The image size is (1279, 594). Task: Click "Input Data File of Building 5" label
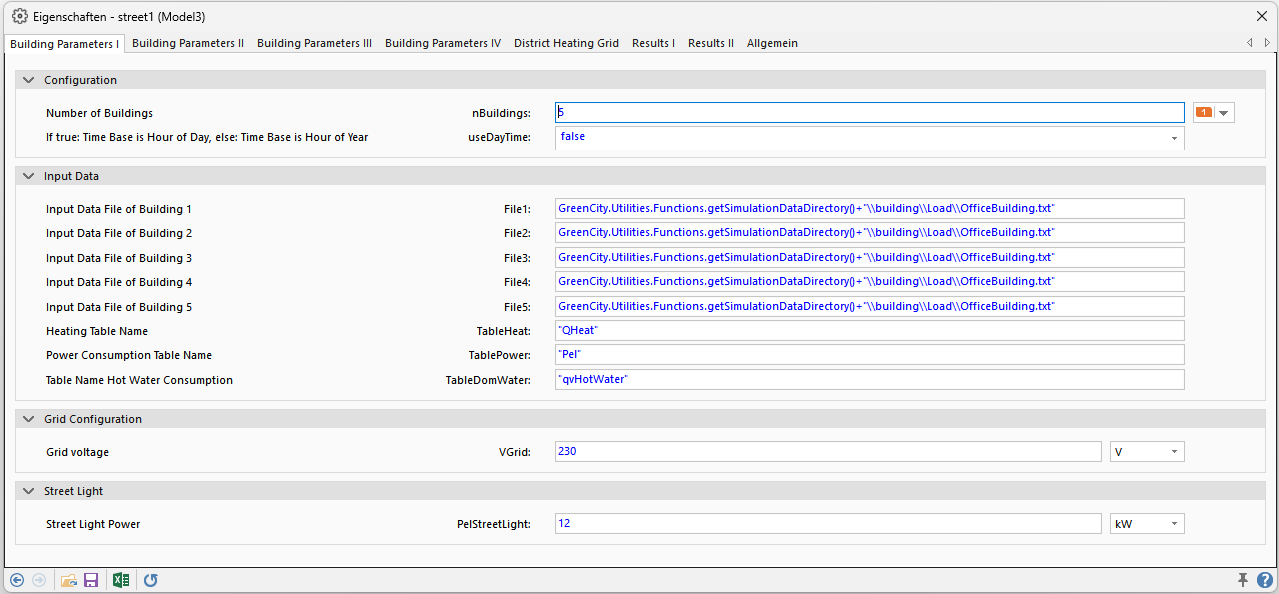click(x=119, y=307)
